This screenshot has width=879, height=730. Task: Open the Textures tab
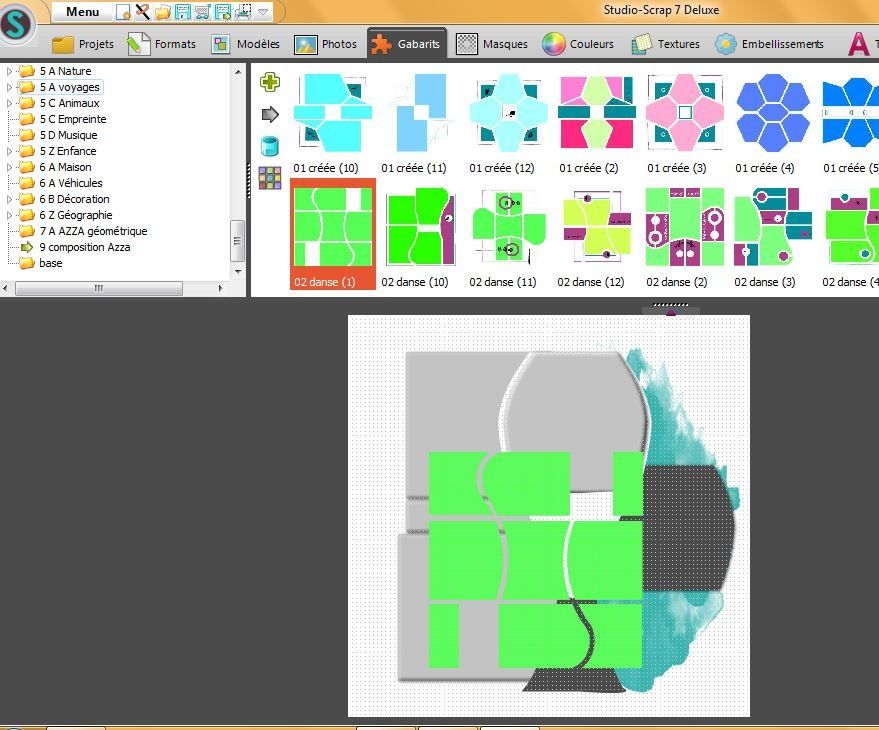[665, 44]
